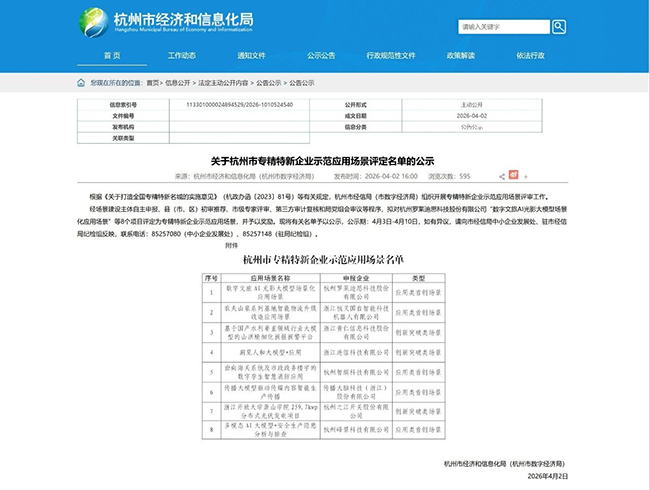The image size is (650, 490).
Task: Go to the 通知文件 section
Action: tap(251, 55)
